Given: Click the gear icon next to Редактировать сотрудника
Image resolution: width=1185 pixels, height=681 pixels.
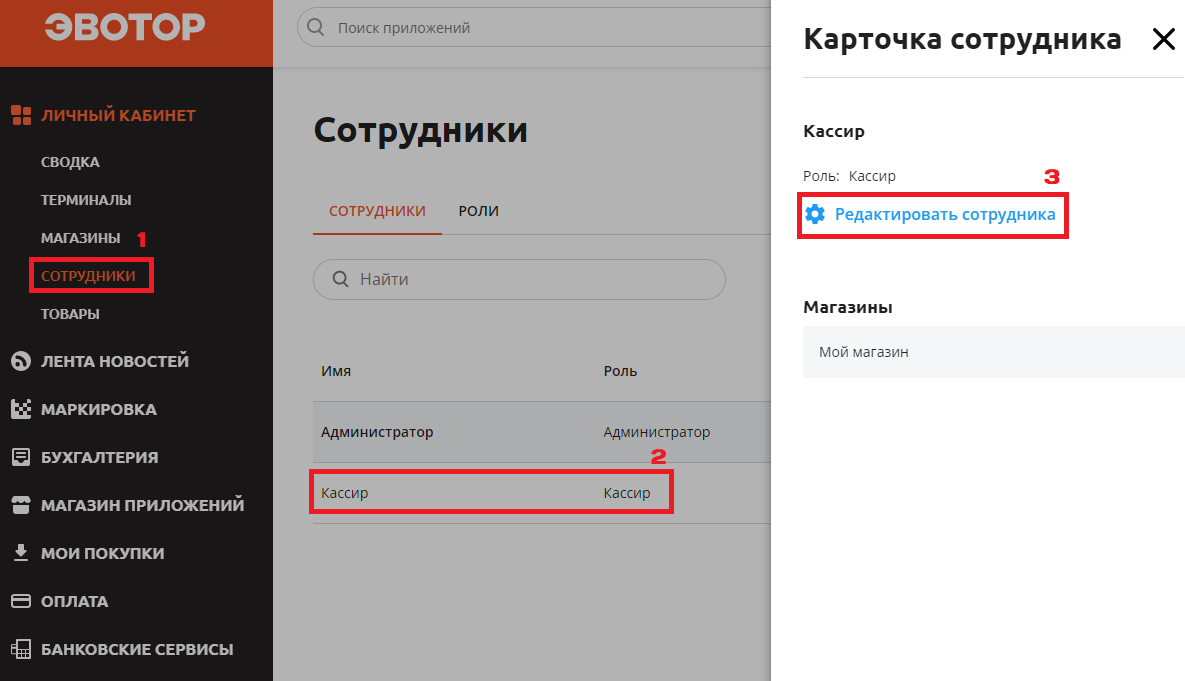Looking at the screenshot, I should coord(815,213).
